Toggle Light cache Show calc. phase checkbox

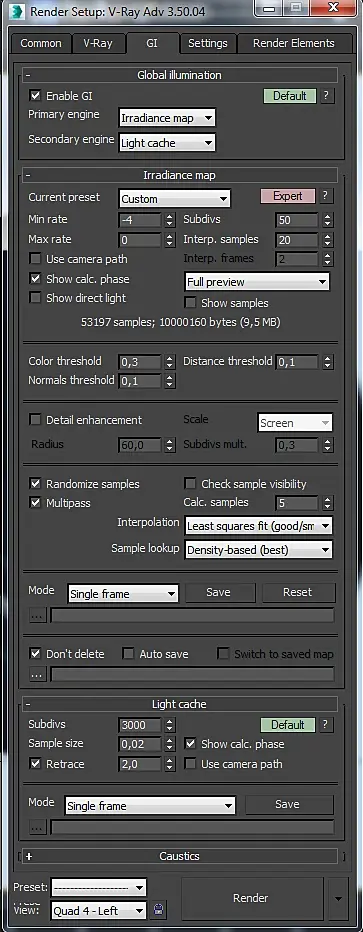point(190,744)
